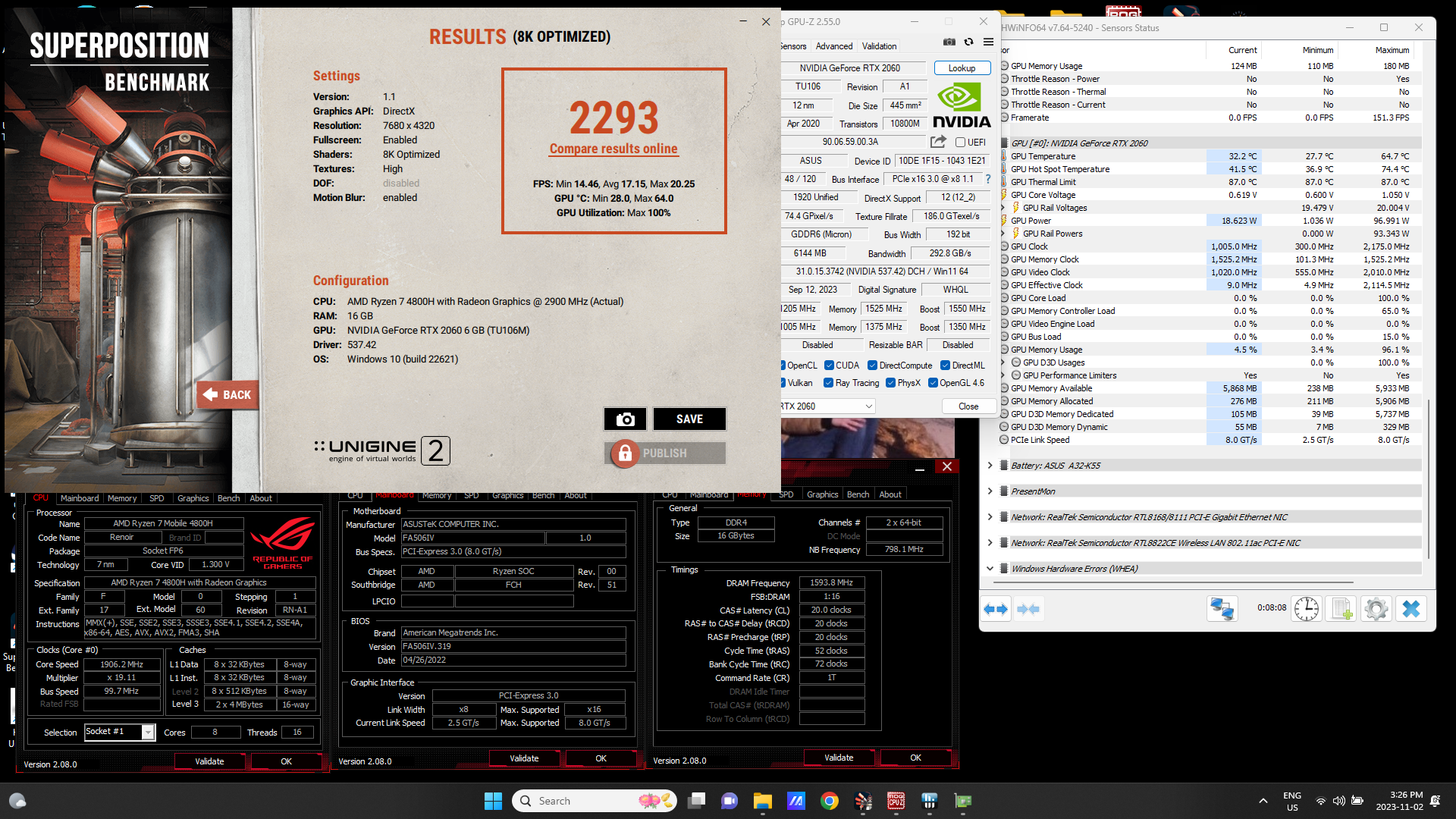Click the taskbar Search box
This screenshot has height=819, width=1456.
click(x=595, y=801)
